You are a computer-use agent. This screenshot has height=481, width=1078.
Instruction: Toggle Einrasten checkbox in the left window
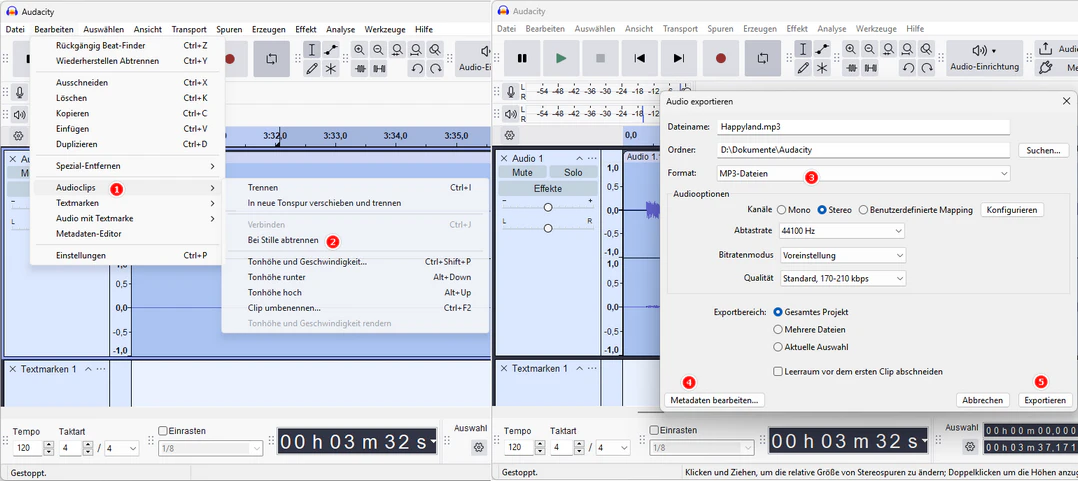coord(163,431)
